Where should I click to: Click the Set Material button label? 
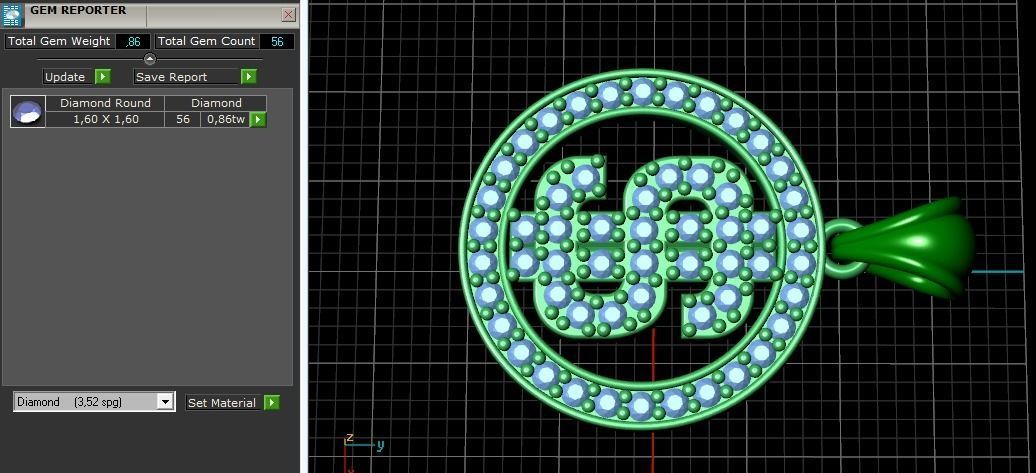pos(221,402)
